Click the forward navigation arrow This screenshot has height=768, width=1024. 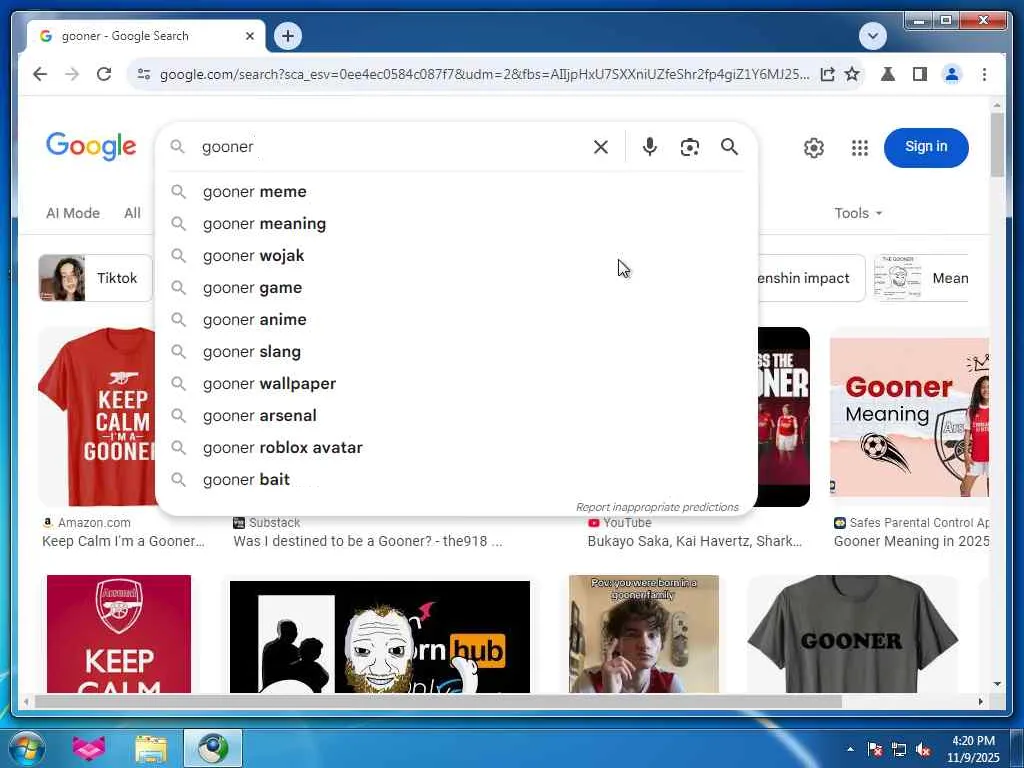point(72,74)
